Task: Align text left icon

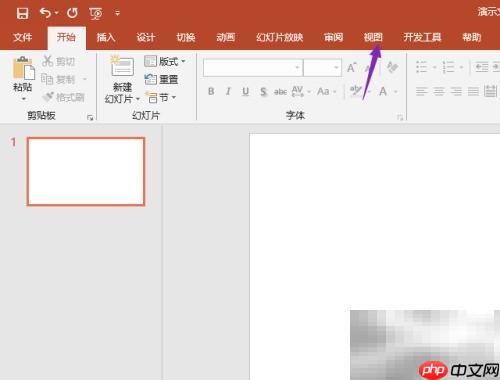Action: point(422,91)
